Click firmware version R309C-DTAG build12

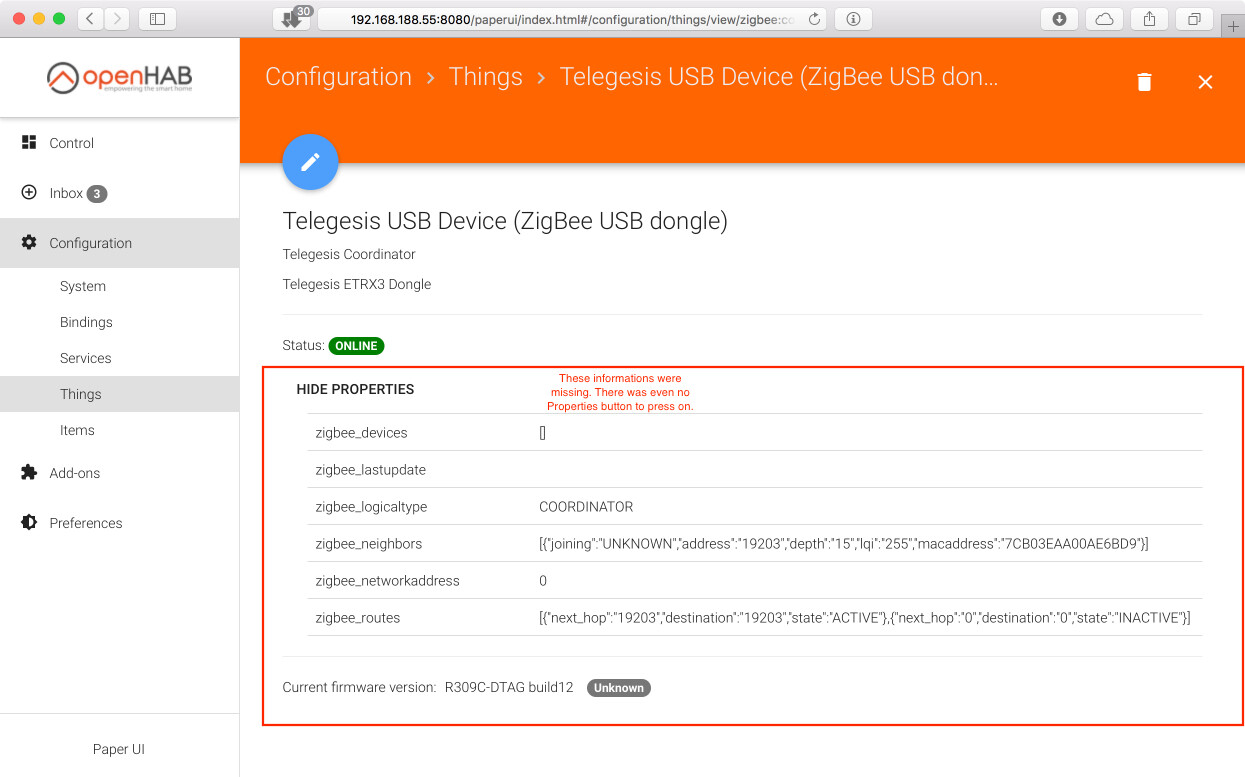coord(509,688)
